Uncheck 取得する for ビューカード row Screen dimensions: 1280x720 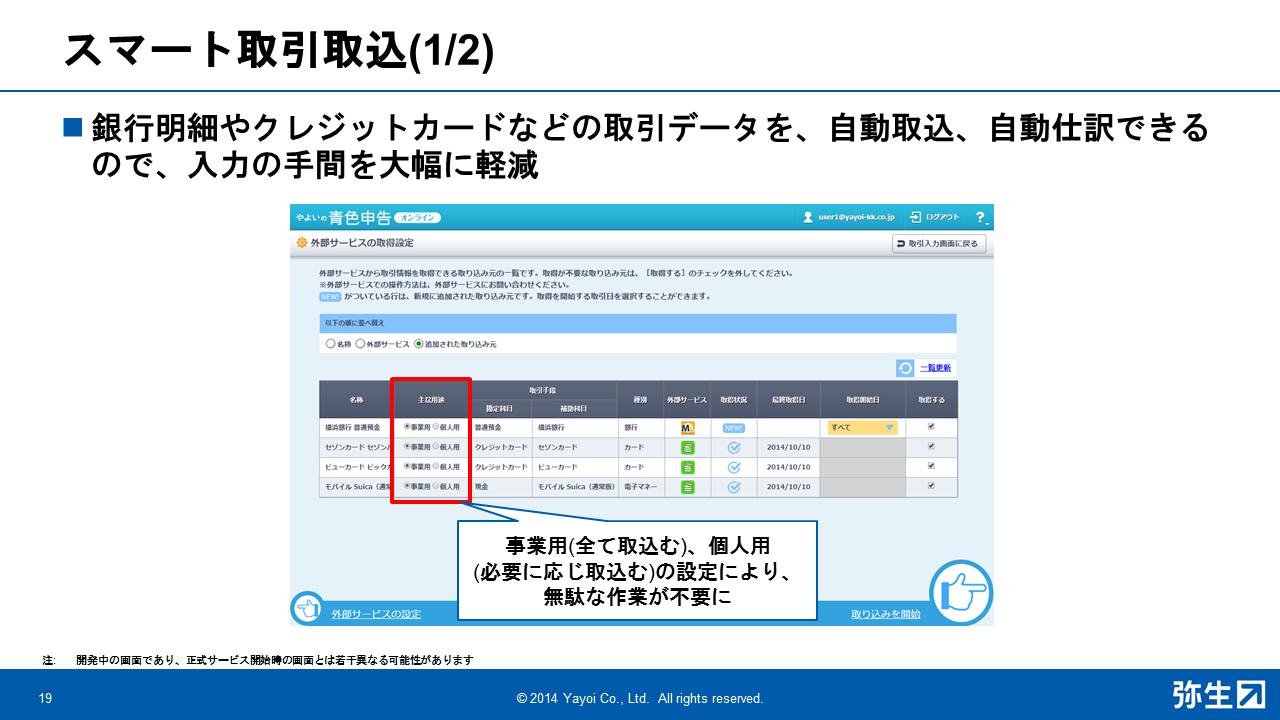pos(931,466)
